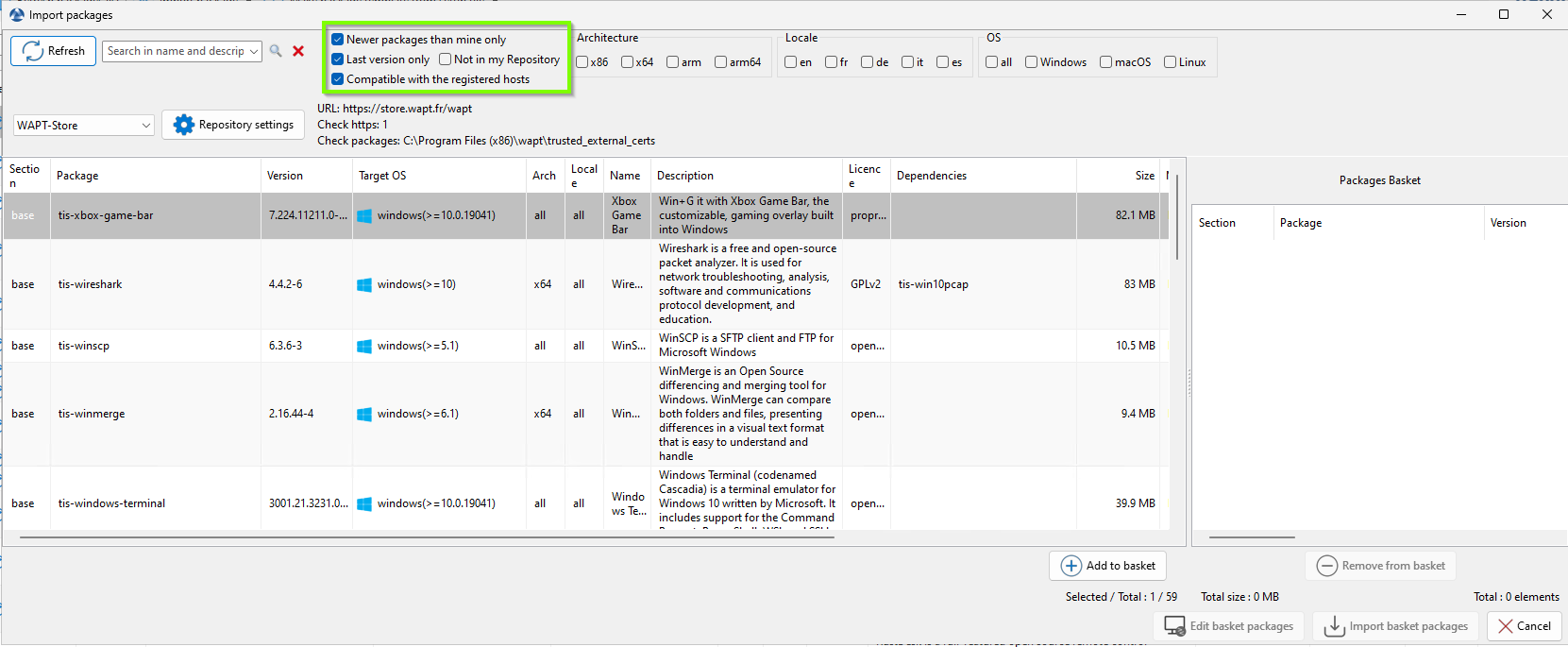The height and width of the screenshot is (647, 1568).
Task: Sort by the Description column header
Action: pyautogui.click(x=747, y=176)
